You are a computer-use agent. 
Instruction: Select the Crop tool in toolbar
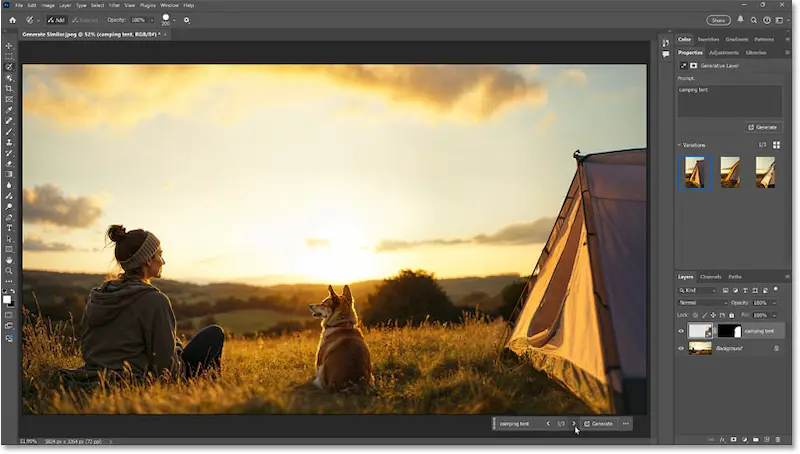click(9, 89)
